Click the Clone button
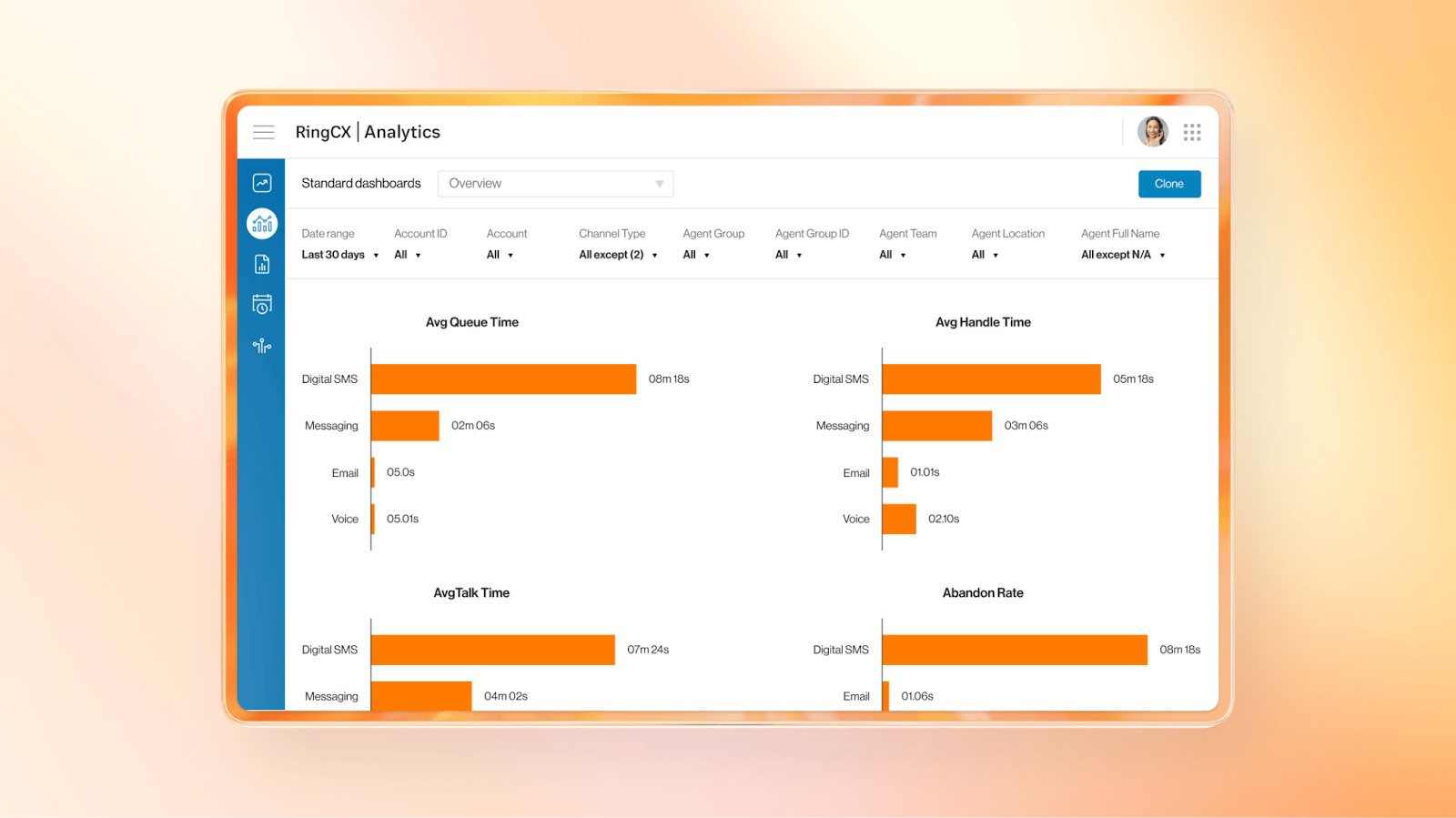 pos(1169,184)
